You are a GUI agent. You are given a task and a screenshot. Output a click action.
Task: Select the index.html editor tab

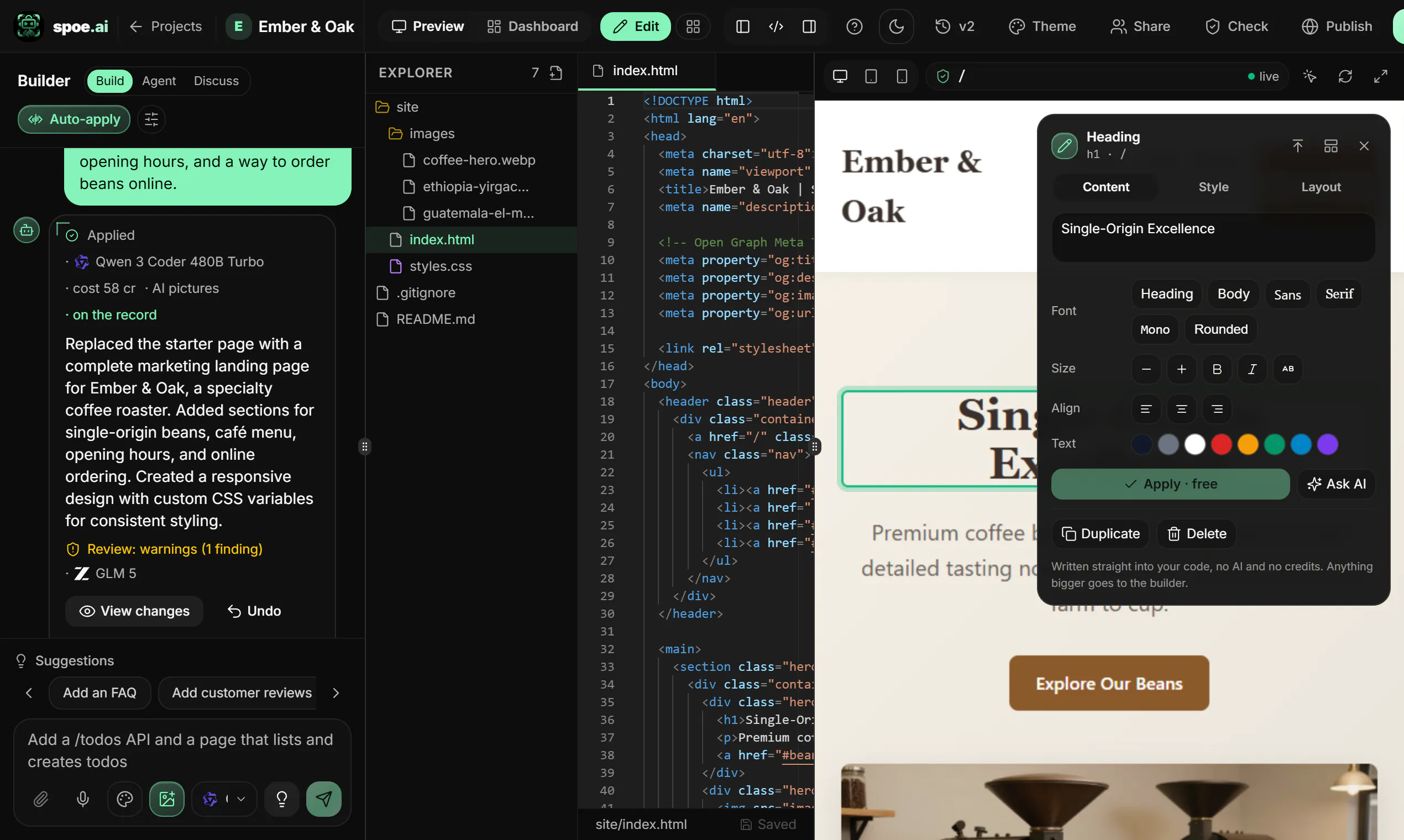pyautogui.click(x=646, y=71)
